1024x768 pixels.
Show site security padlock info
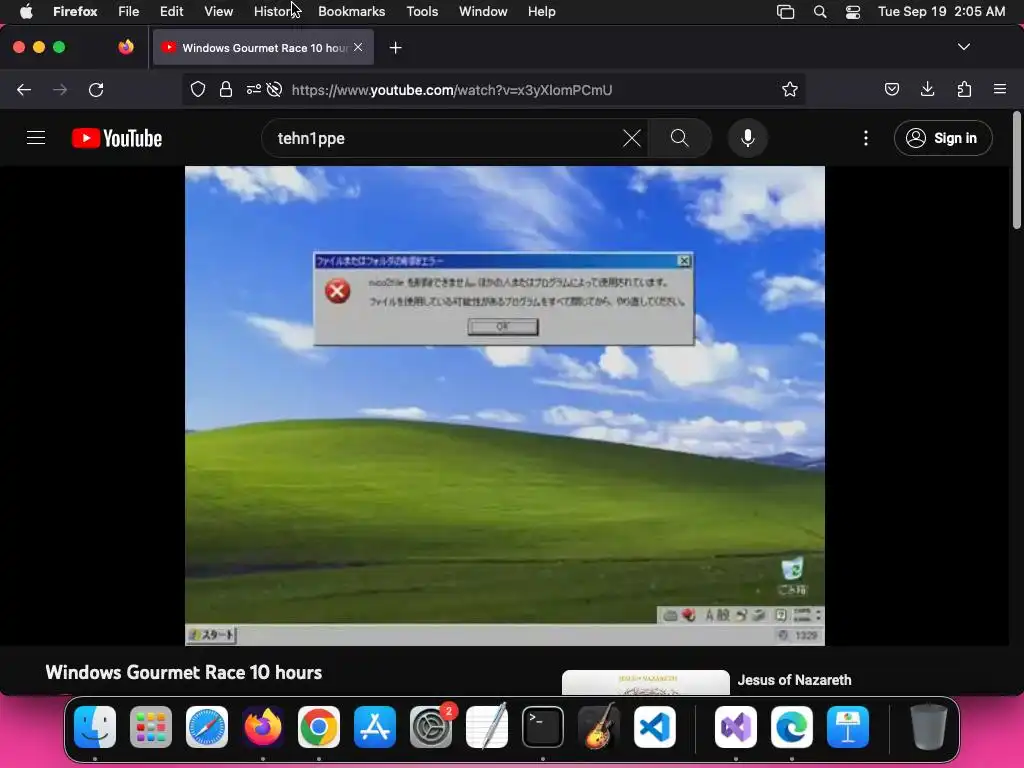[226, 89]
